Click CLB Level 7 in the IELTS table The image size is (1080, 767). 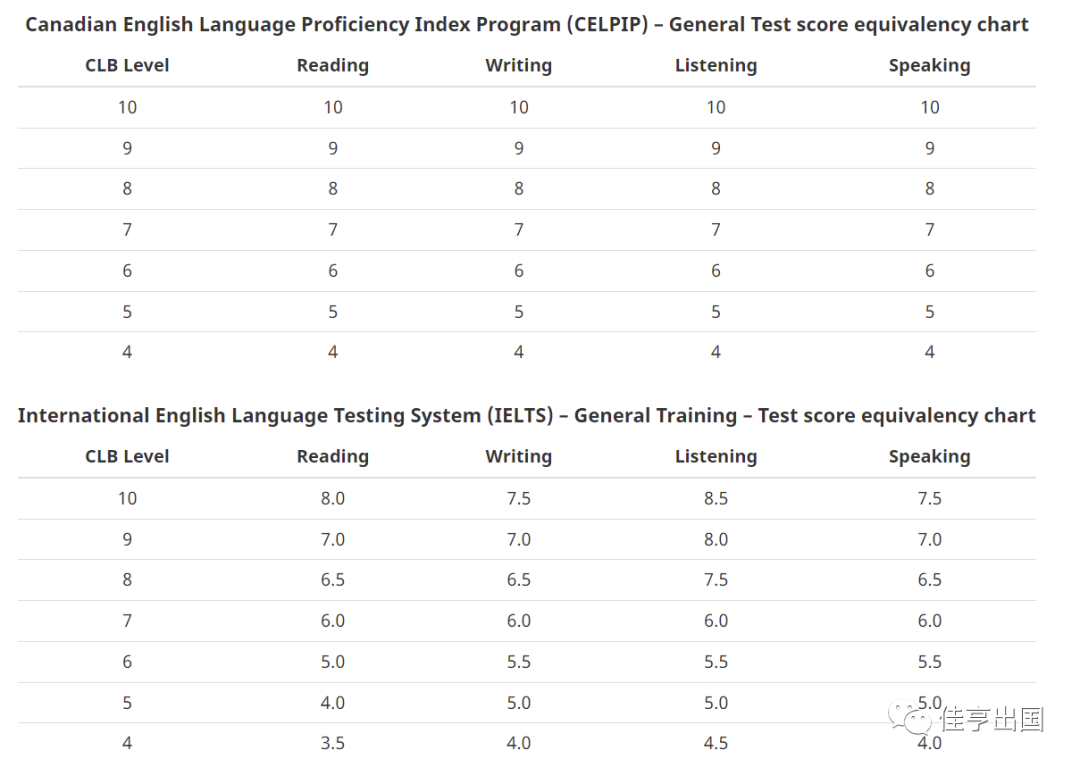tap(127, 621)
